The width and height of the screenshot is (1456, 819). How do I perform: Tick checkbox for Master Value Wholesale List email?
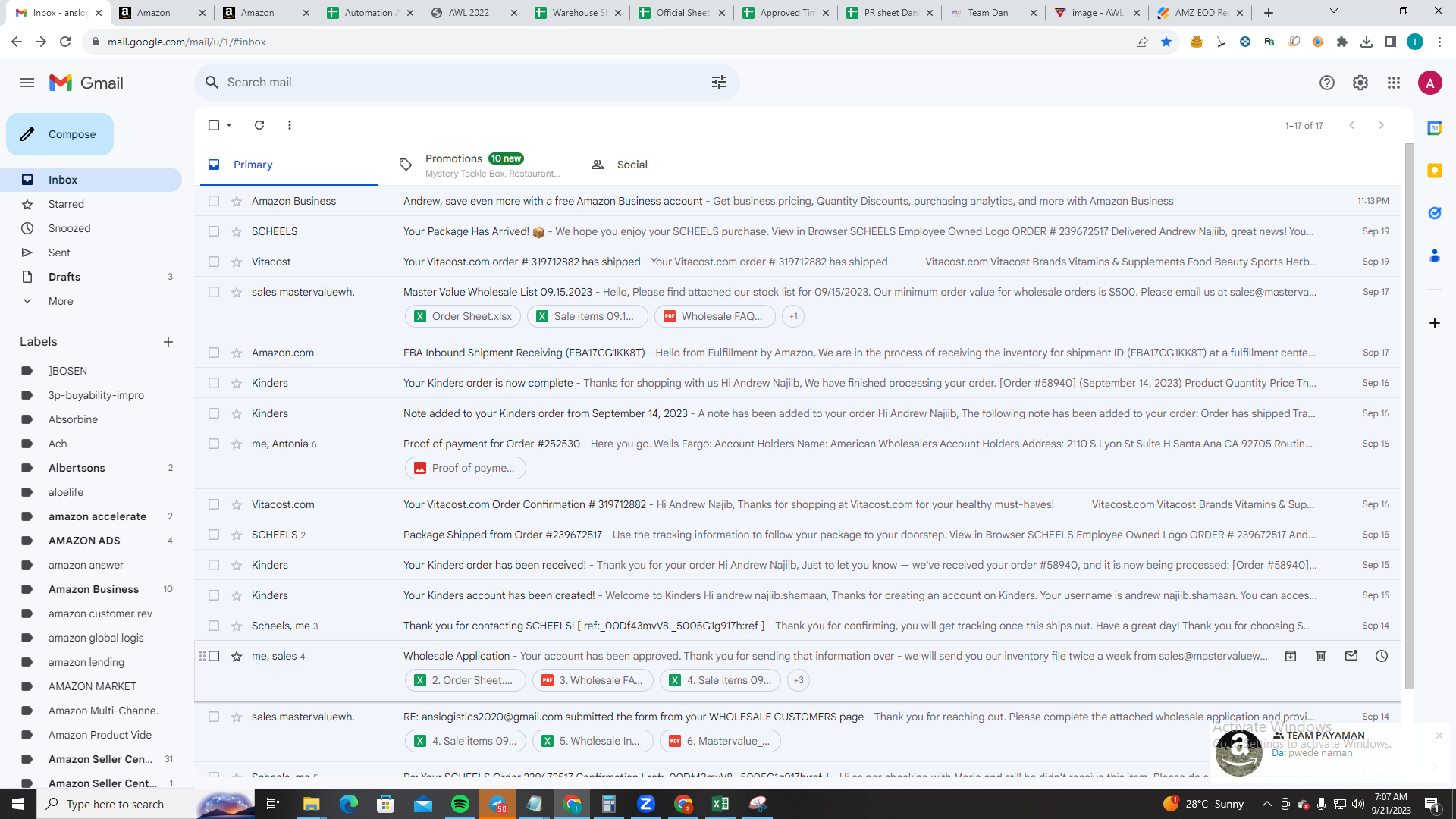pos(214,292)
